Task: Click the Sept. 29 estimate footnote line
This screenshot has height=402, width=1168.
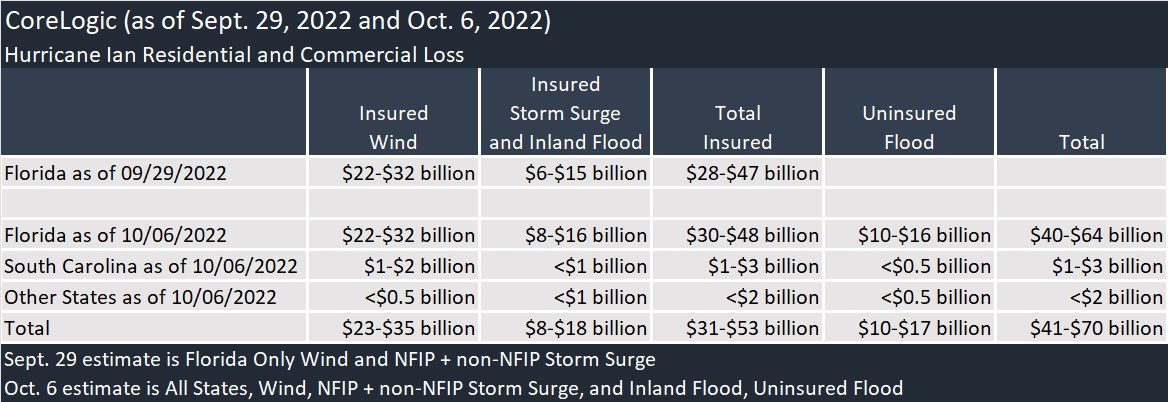Action: (x=329, y=359)
